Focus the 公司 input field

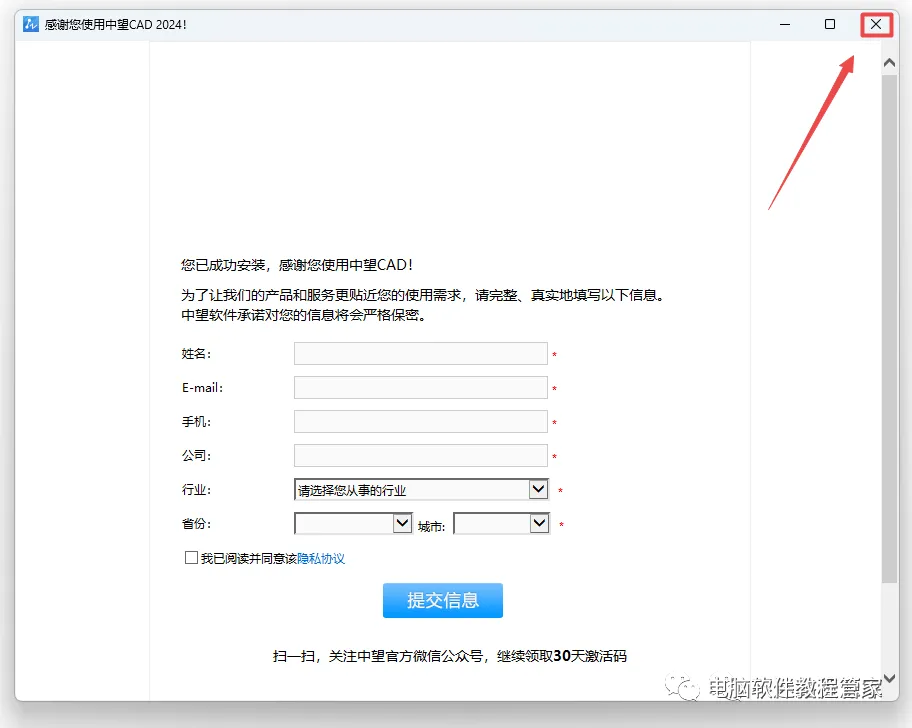pos(421,456)
